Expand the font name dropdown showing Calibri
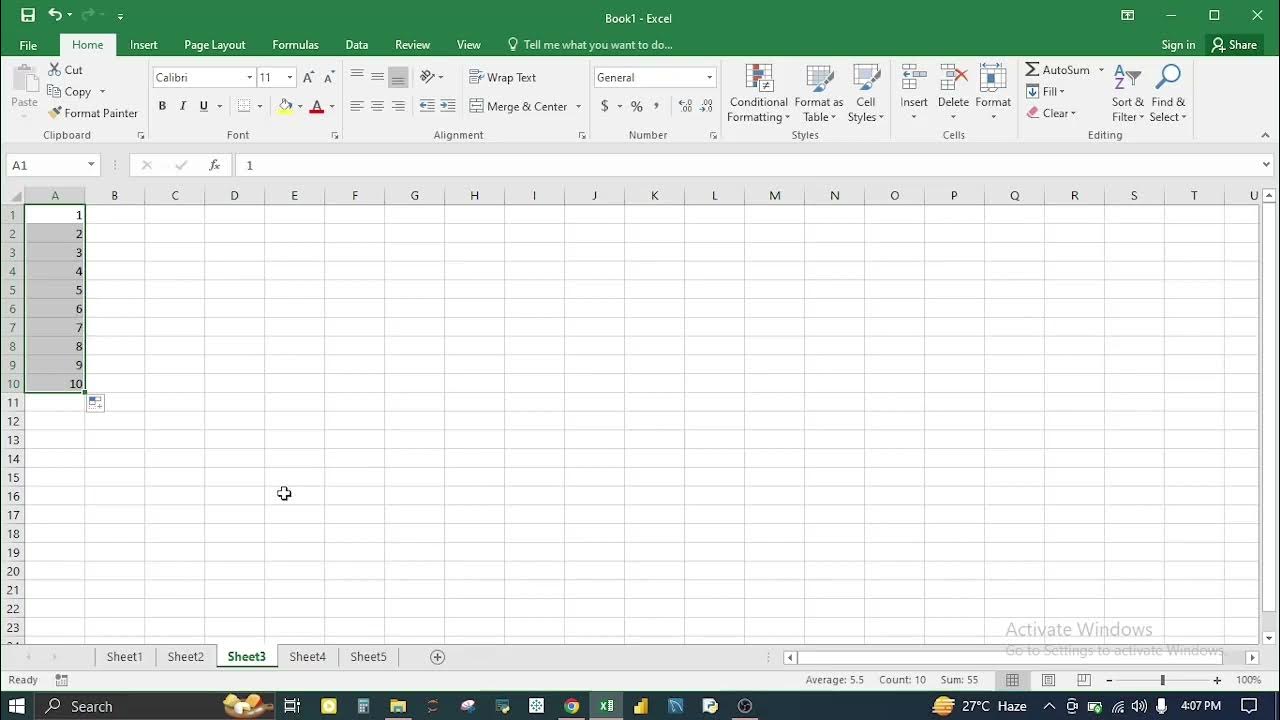Image resolution: width=1280 pixels, height=720 pixels. click(250, 77)
